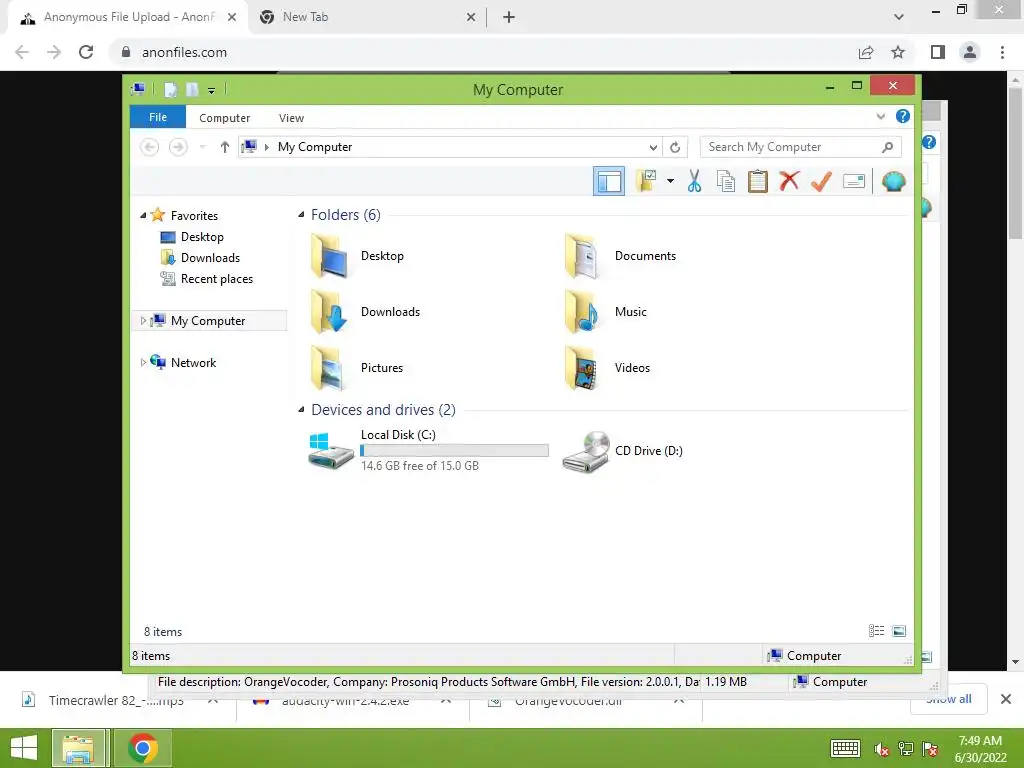Switch to details view icon
This screenshot has height=768, width=1024.
click(x=876, y=631)
